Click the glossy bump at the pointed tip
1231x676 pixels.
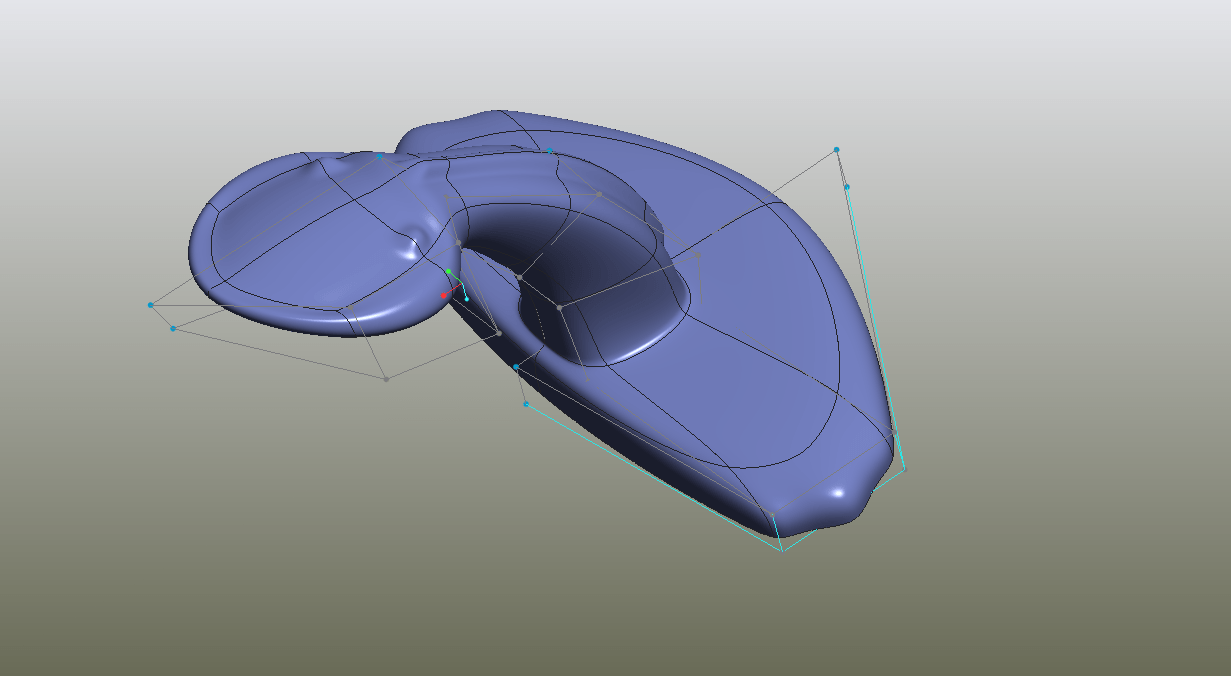(x=838, y=495)
